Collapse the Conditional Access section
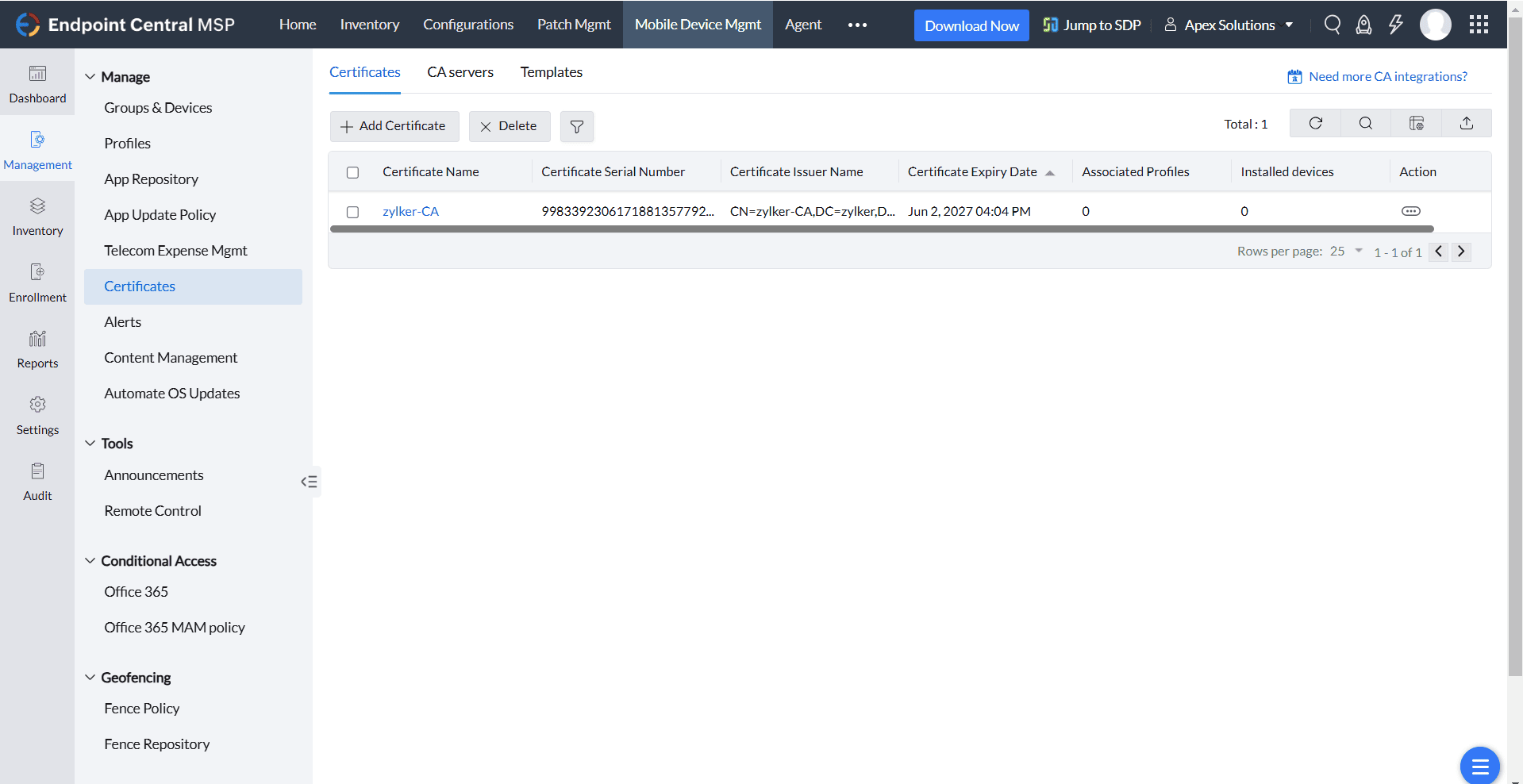Viewport: 1523px width, 784px height. (90, 560)
